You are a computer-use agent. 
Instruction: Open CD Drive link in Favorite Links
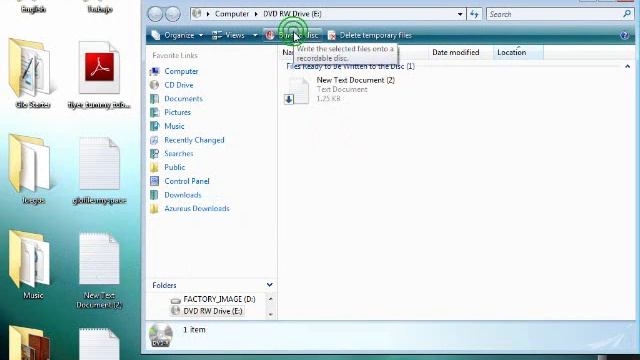click(179, 85)
